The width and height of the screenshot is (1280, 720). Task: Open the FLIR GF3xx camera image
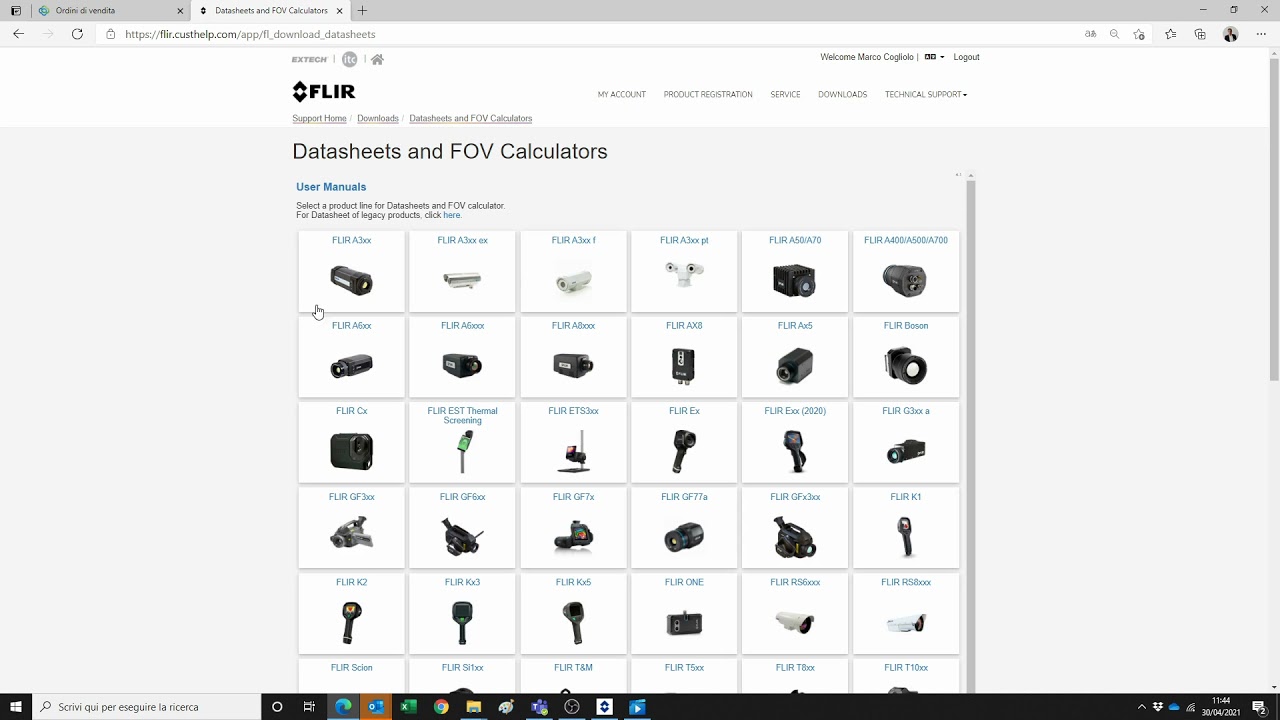pos(351,535)
